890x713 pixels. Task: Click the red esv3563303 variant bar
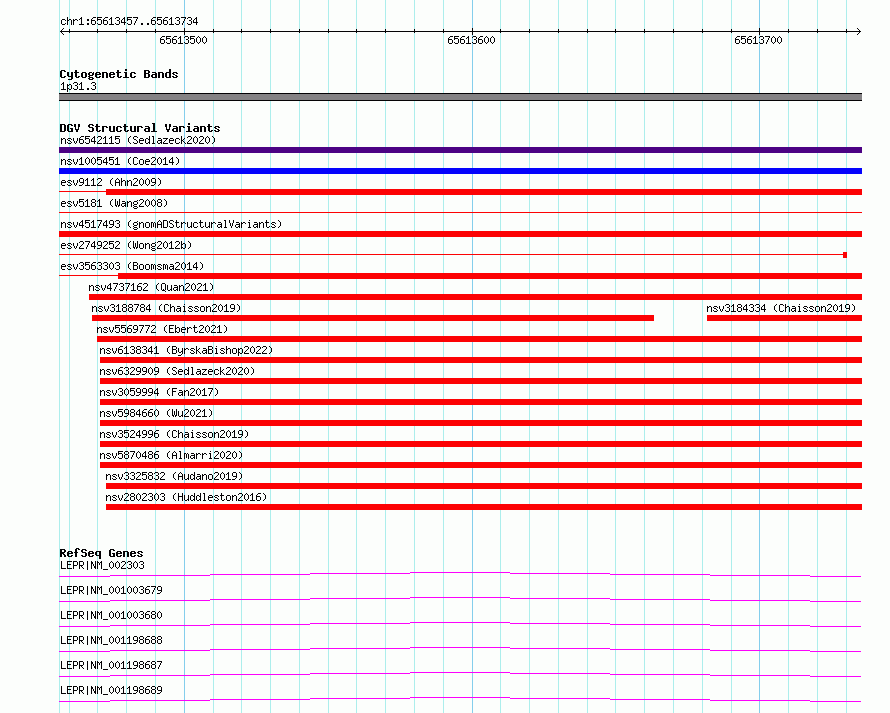[x=490, y=276]
